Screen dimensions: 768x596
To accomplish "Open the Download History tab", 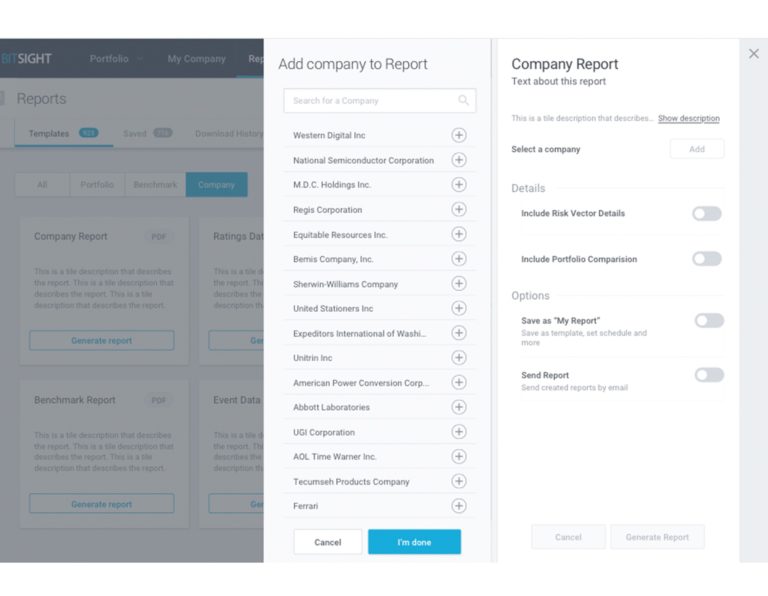I will coord(229,133).
